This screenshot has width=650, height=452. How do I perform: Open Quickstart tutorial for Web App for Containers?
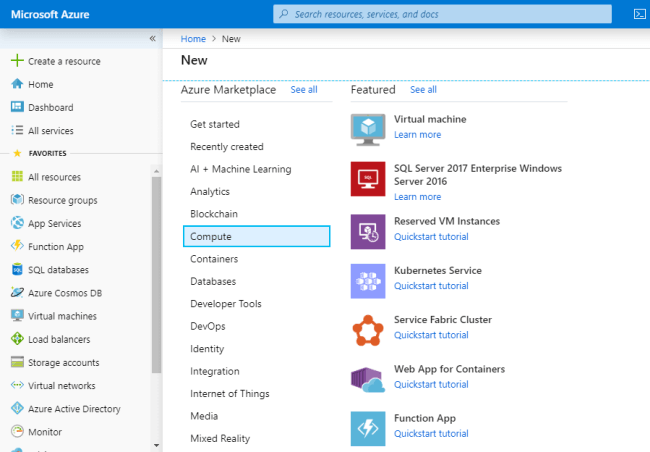click(431, 384)
